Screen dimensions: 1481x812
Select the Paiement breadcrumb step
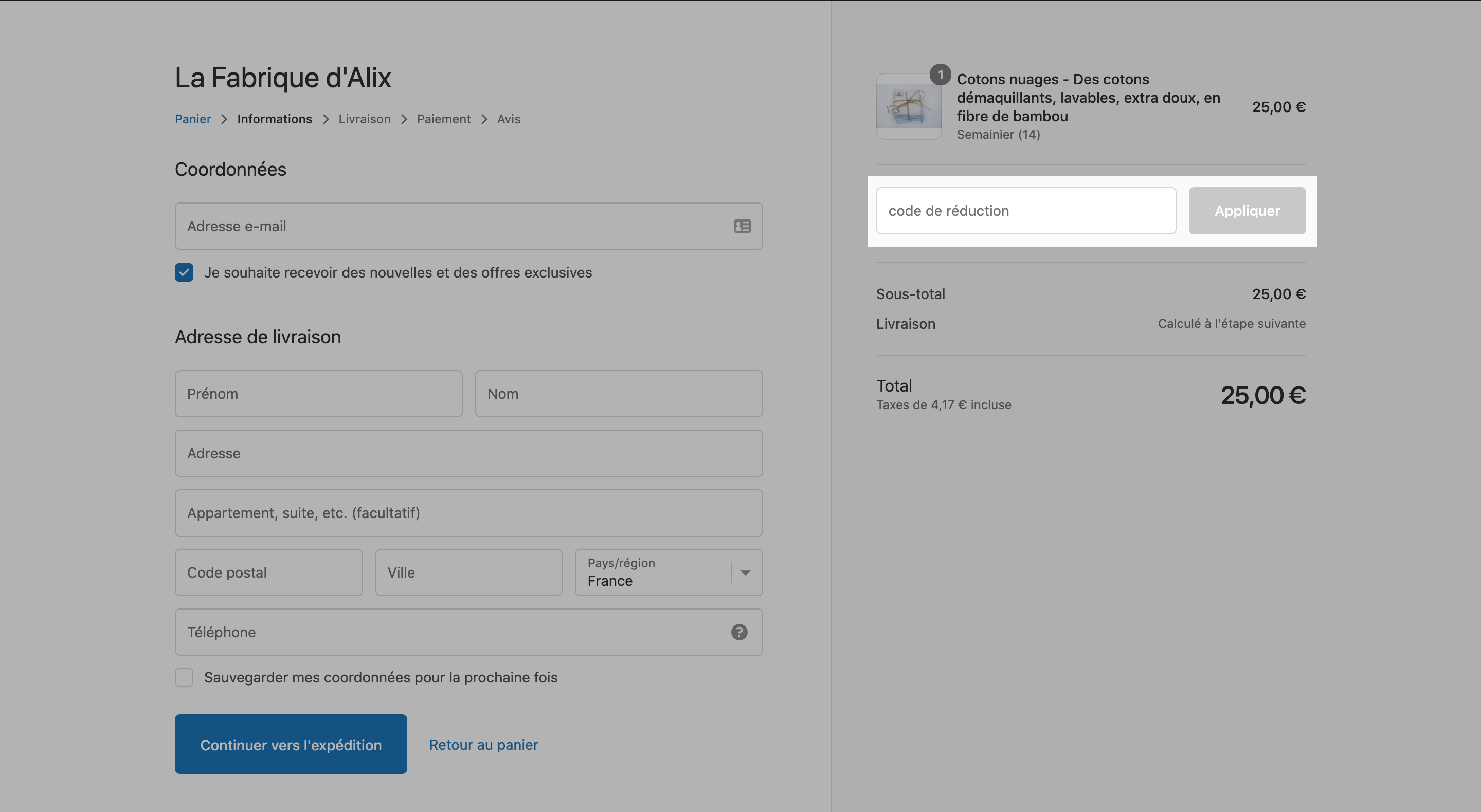(443, 119)
